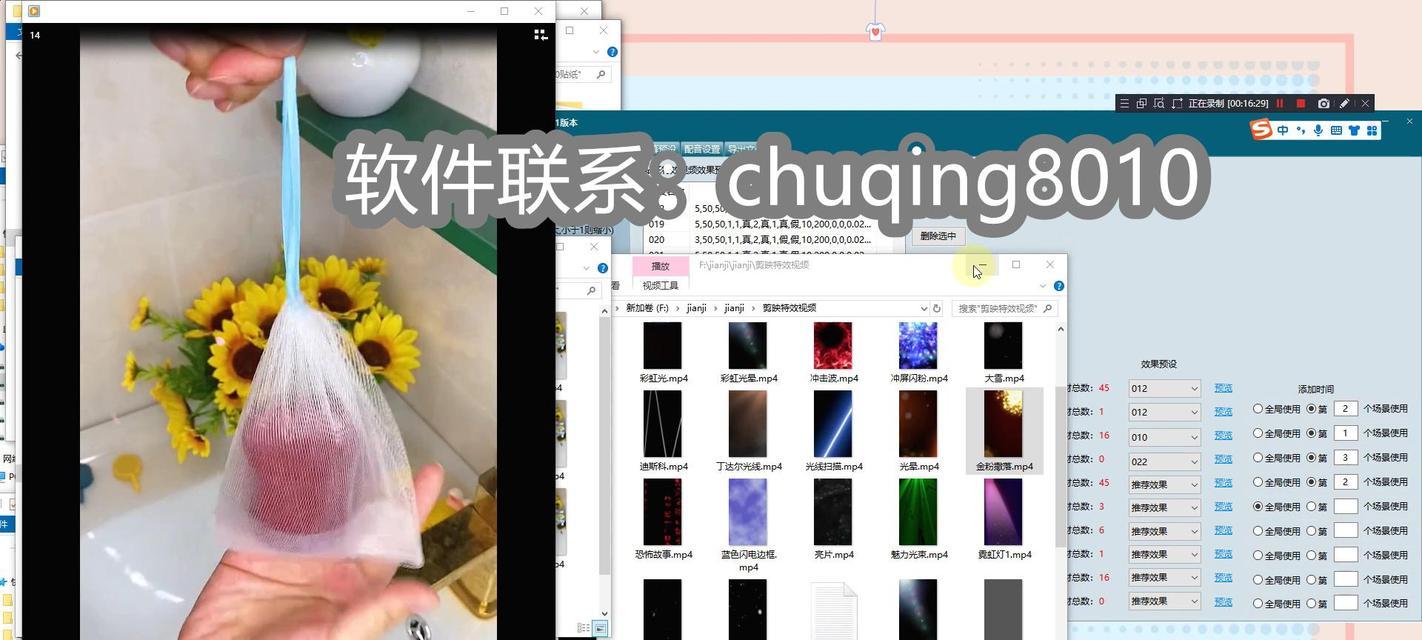Select the 金粉撒落.mp4 file
1422x640 pixels.
pyautogui.click(x=1003, y=431)
